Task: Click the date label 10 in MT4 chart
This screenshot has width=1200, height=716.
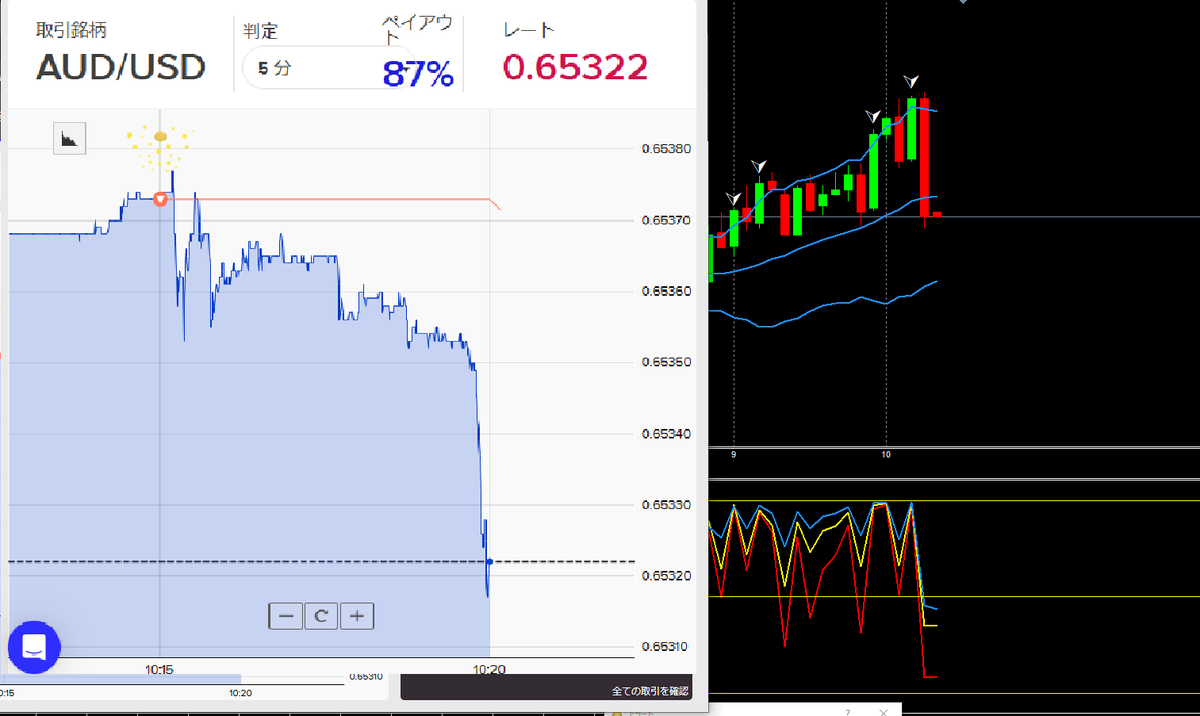Action: point(886,454)
